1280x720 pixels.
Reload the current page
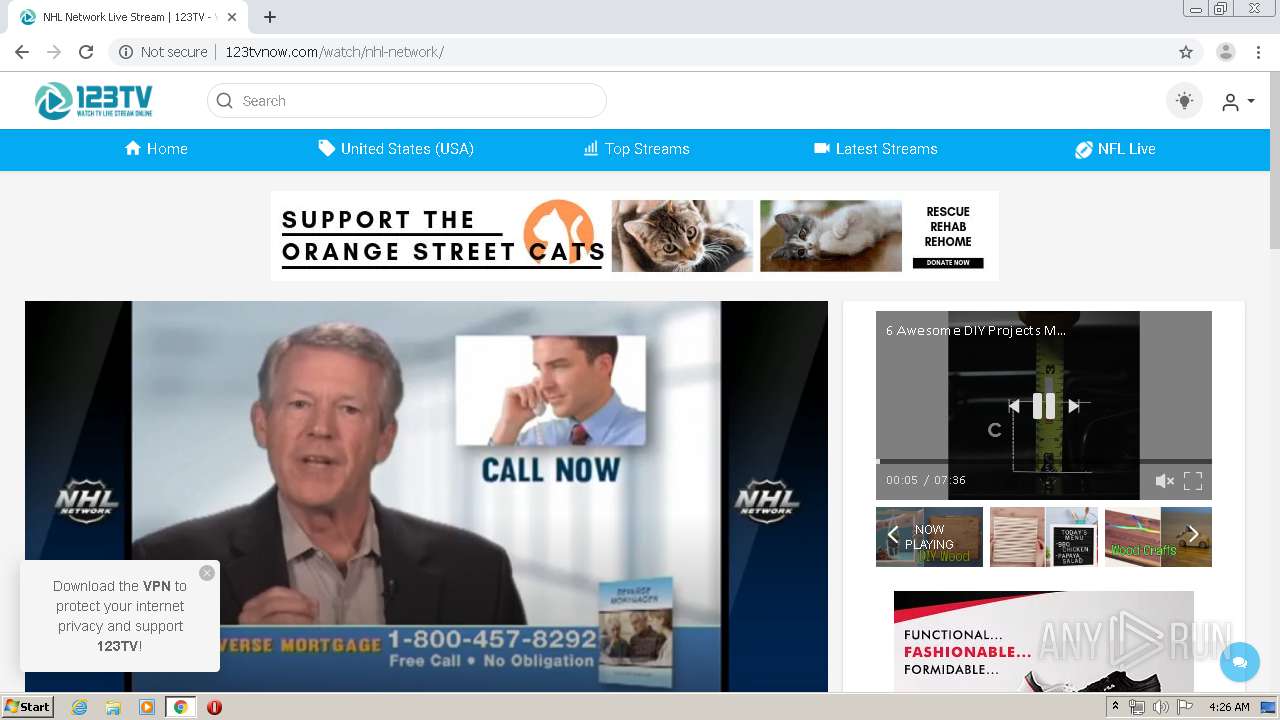pyautogui.click(x=86, y=52)
